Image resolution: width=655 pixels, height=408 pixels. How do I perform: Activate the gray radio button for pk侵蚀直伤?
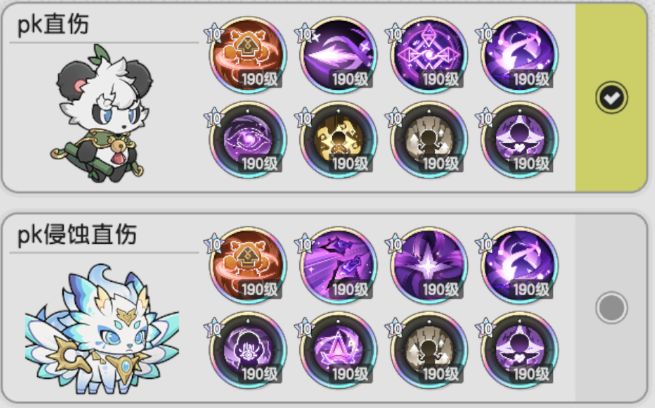[611, 308]
